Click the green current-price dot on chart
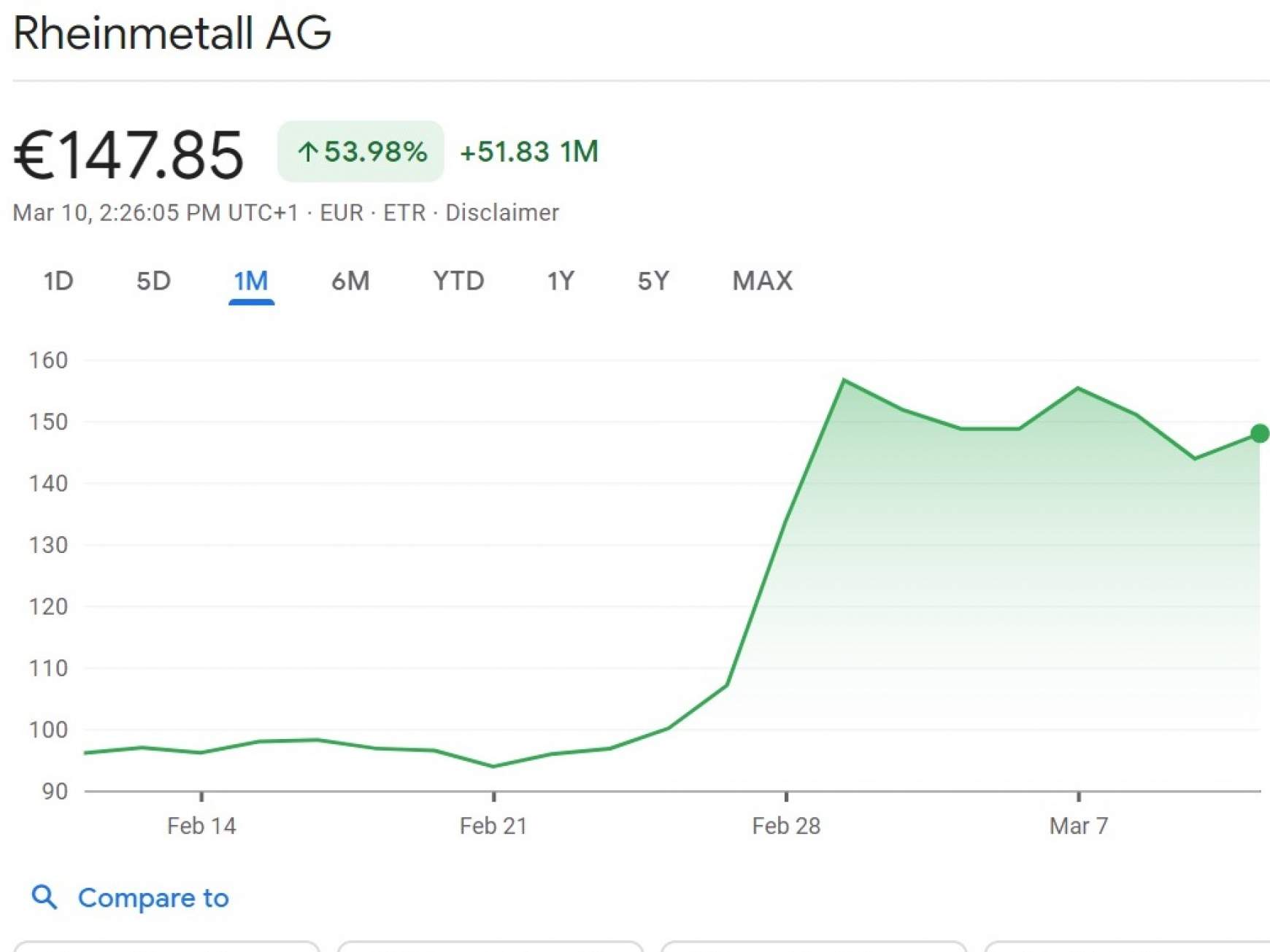 pos(1260,433)
